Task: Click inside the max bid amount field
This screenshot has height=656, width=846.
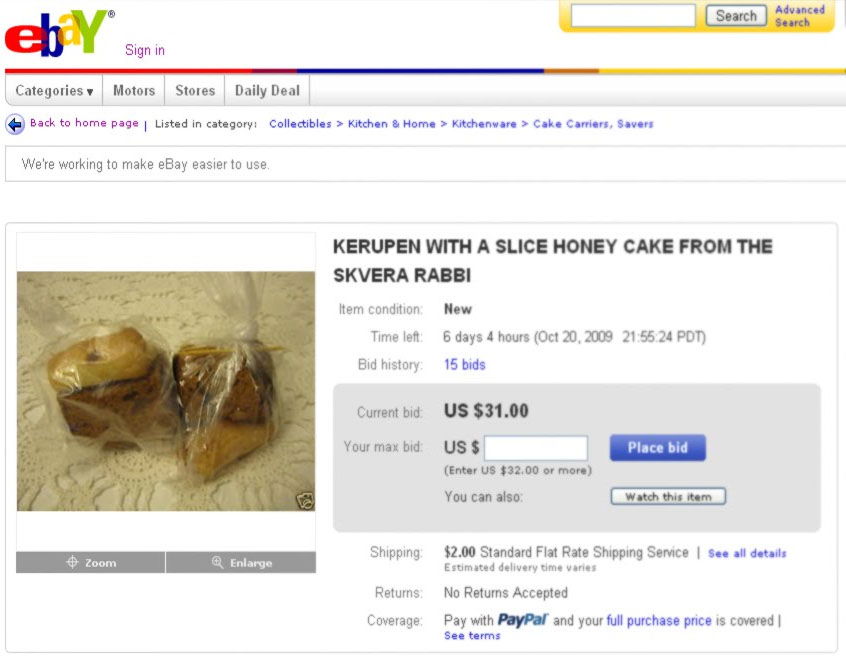Action: click(x=536, y=447)
